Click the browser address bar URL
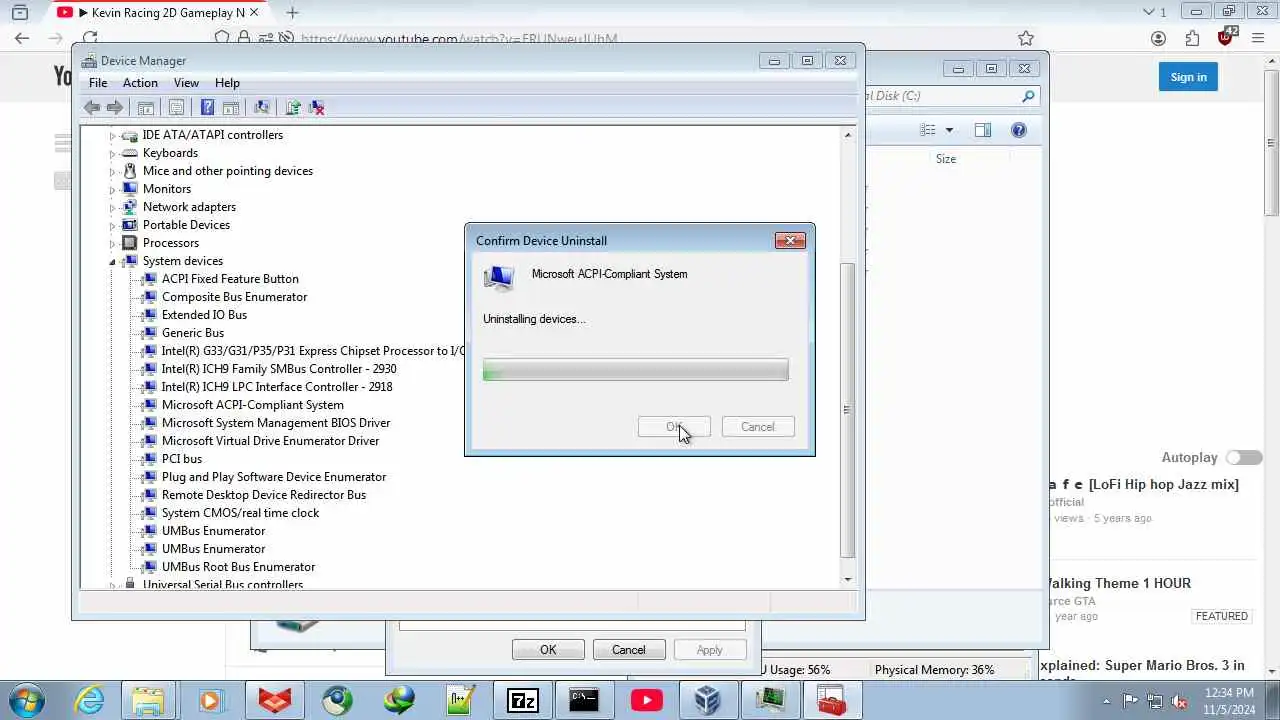1280x720 pixels. click(459, 39)
